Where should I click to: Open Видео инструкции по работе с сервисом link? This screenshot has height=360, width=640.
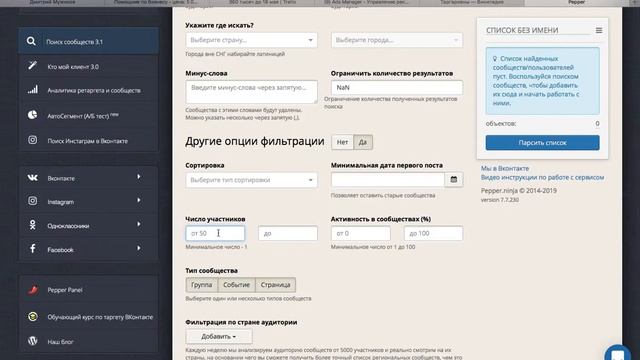[x=542, y=177]
